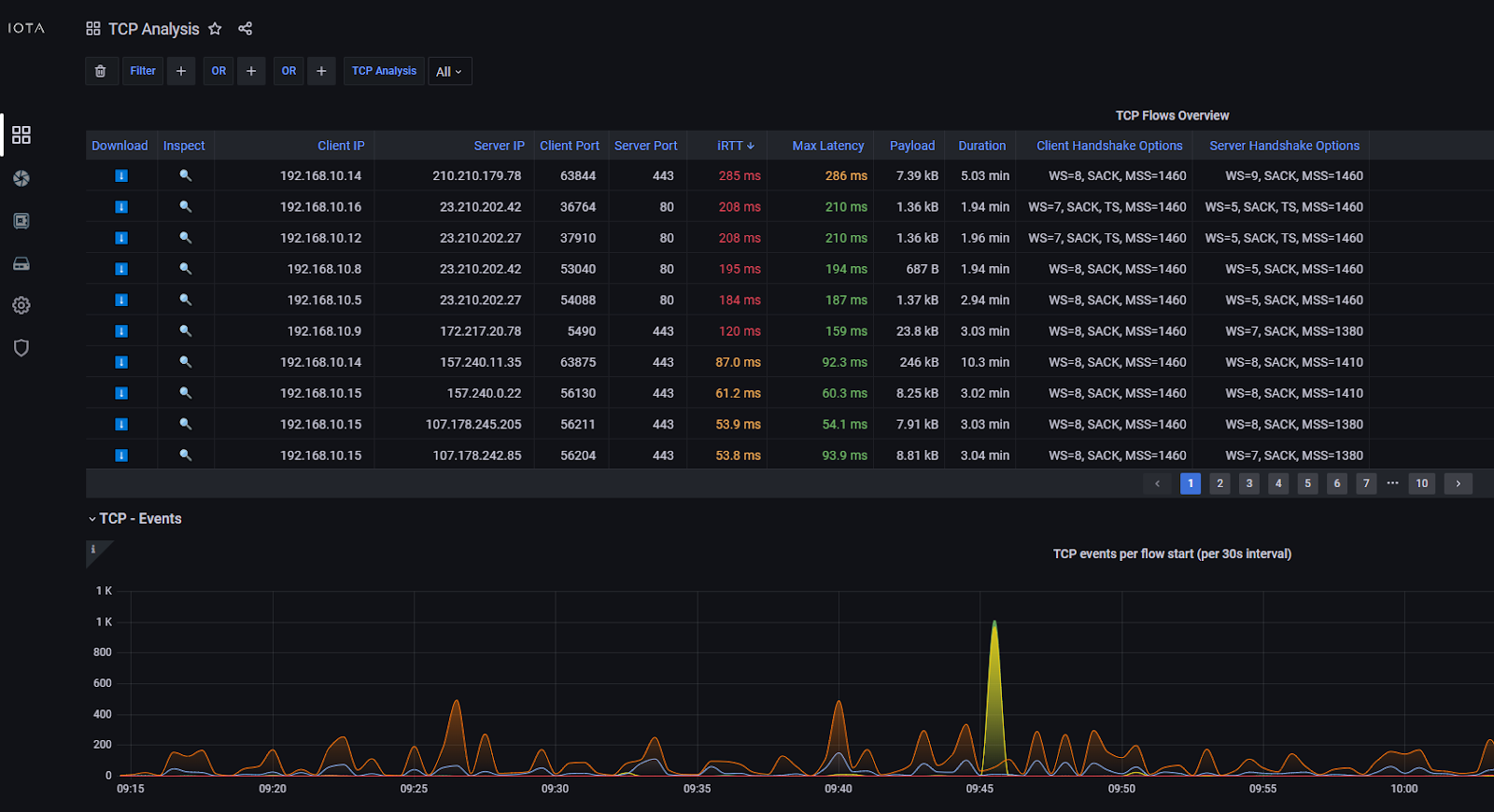Open the storage drive icon in sidebar
The height and width of the screenshot is (812, 1494).
pos(21,264)
